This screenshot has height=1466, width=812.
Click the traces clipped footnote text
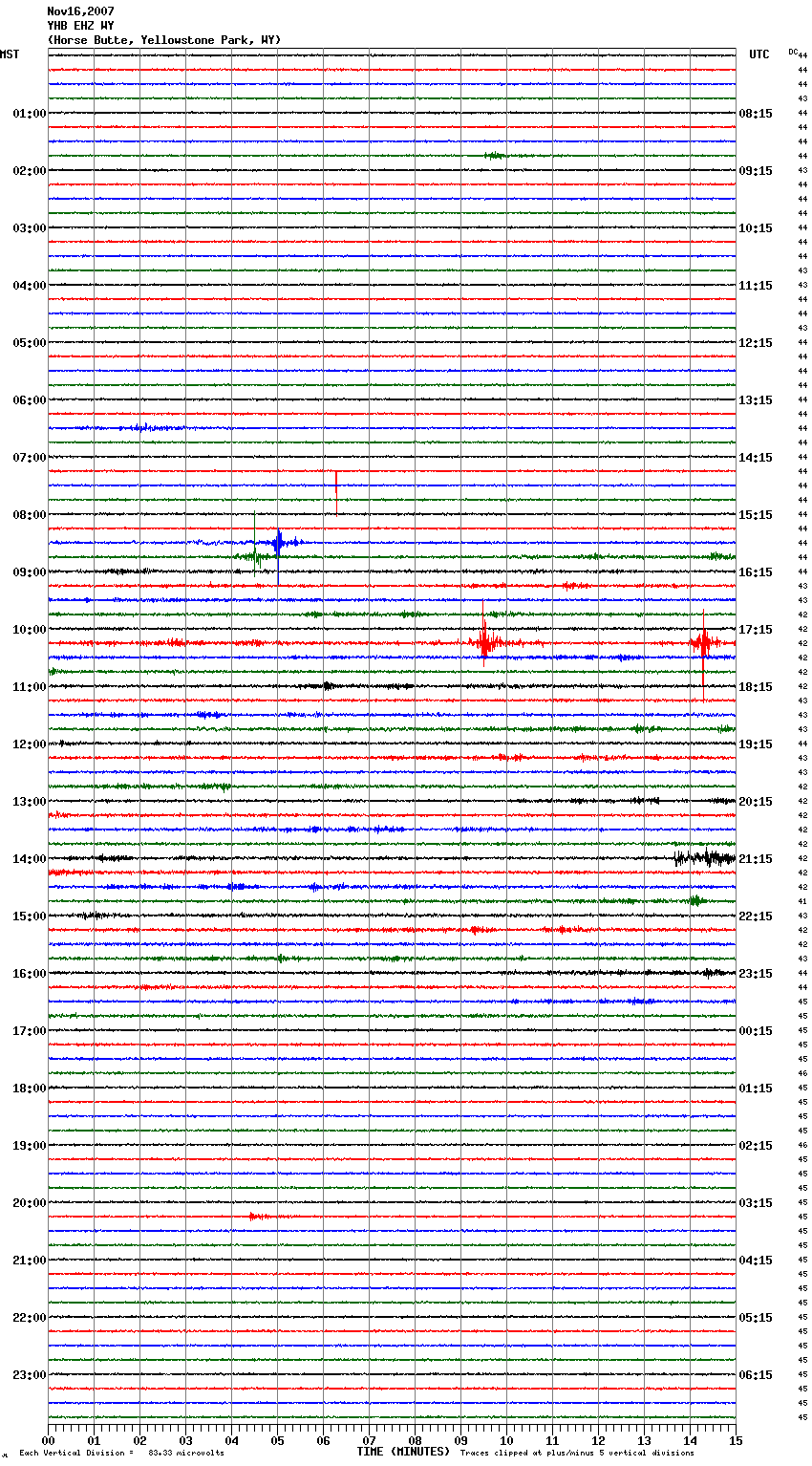point(577,1454)
